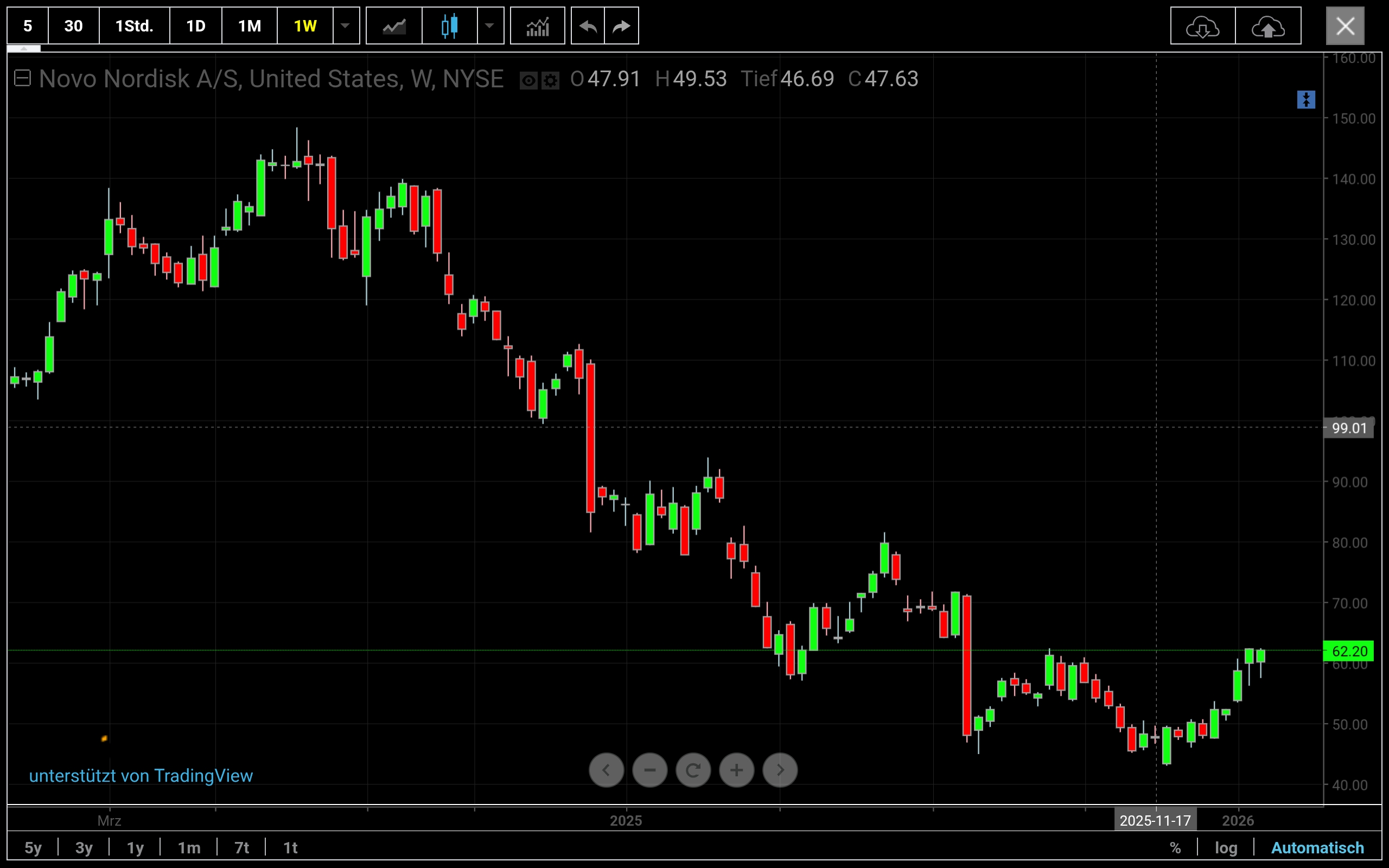Viewport: 1389px width, 868px height.
Task: Open unterstützt von TradingView link
Action: [141, 776]
